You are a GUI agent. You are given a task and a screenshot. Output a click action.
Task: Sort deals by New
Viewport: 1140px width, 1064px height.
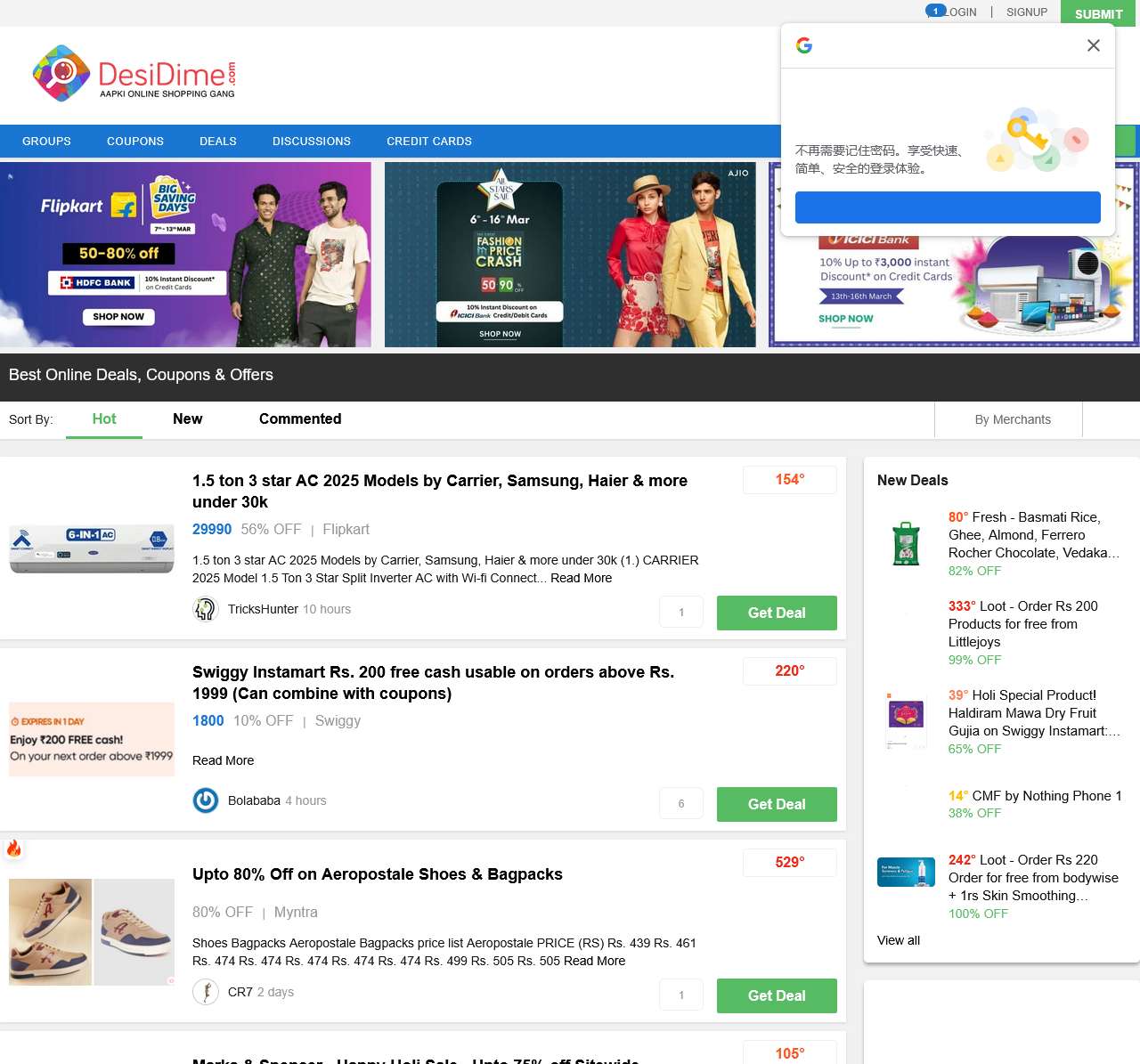(188, 419)
